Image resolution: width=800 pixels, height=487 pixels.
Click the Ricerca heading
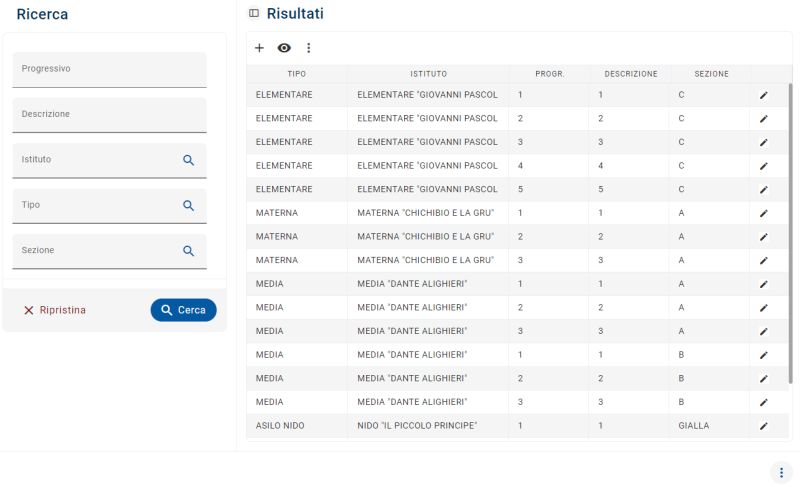(42, 14)
